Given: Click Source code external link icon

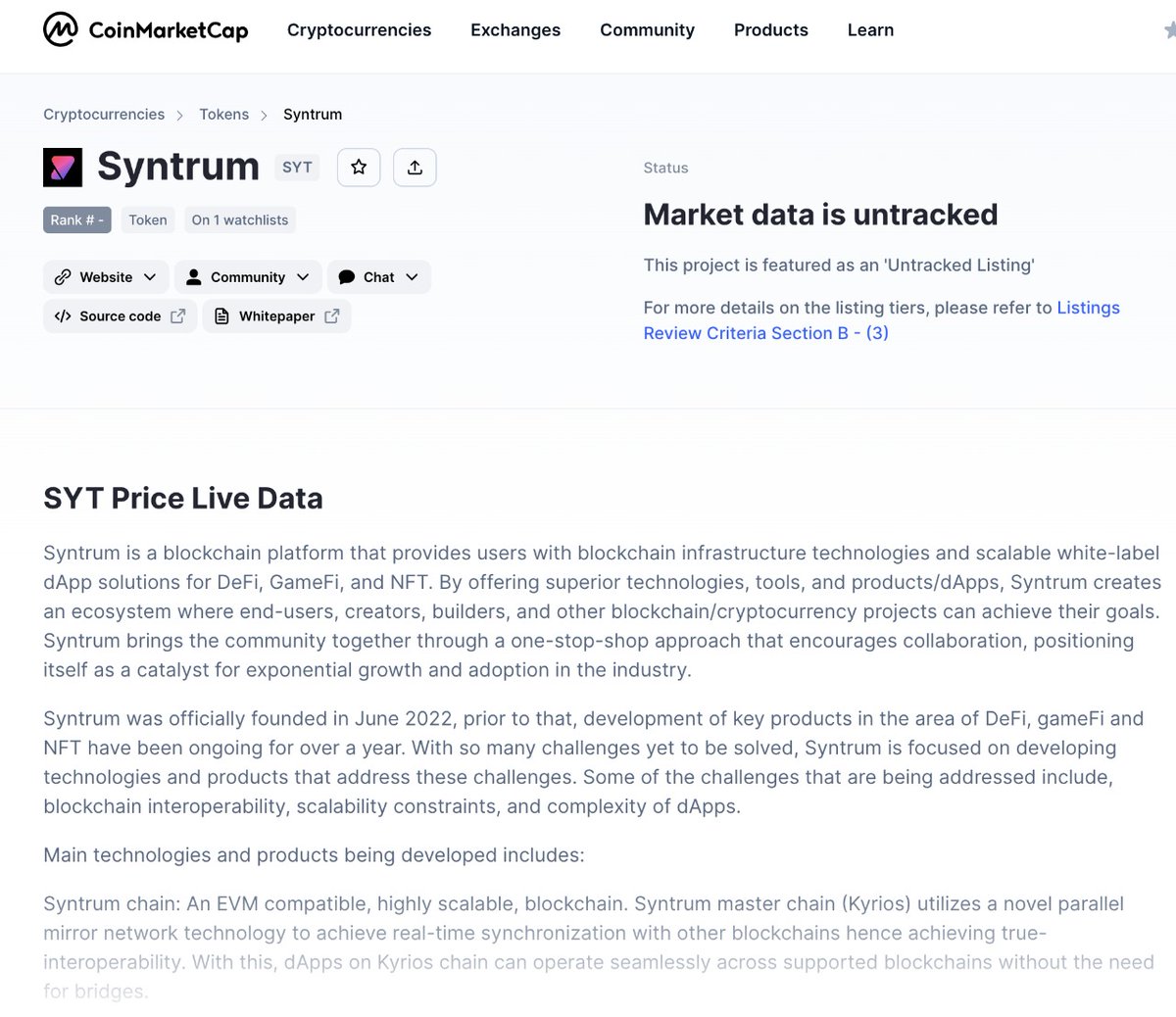Looking at the screenshot, I should pos(177,316).
